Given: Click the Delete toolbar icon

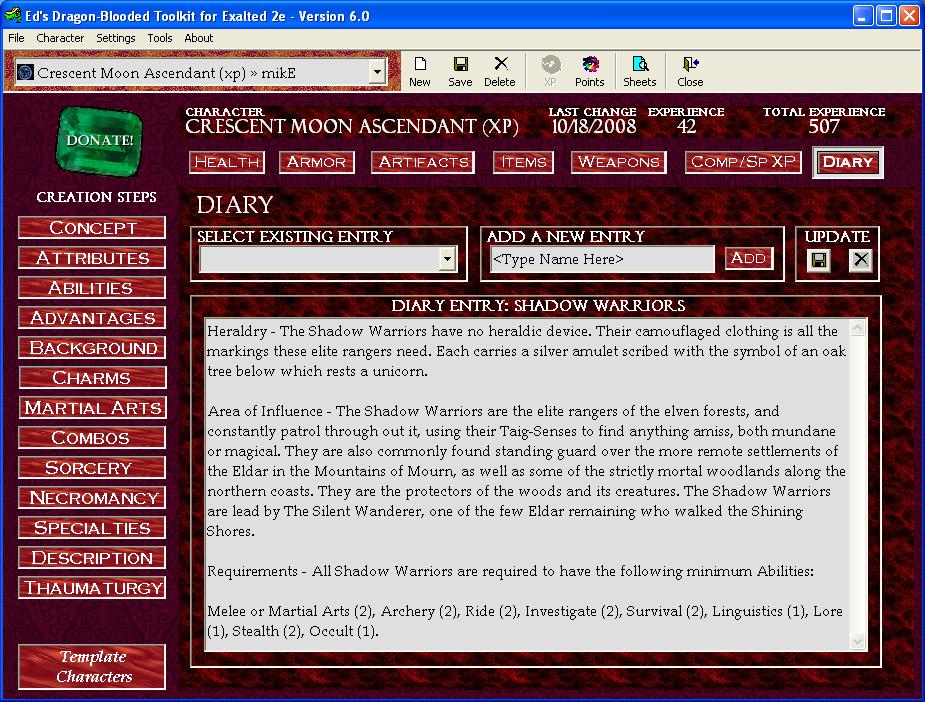Looking at the screenshot, I should pyautogui.click(x=500, y=71).
